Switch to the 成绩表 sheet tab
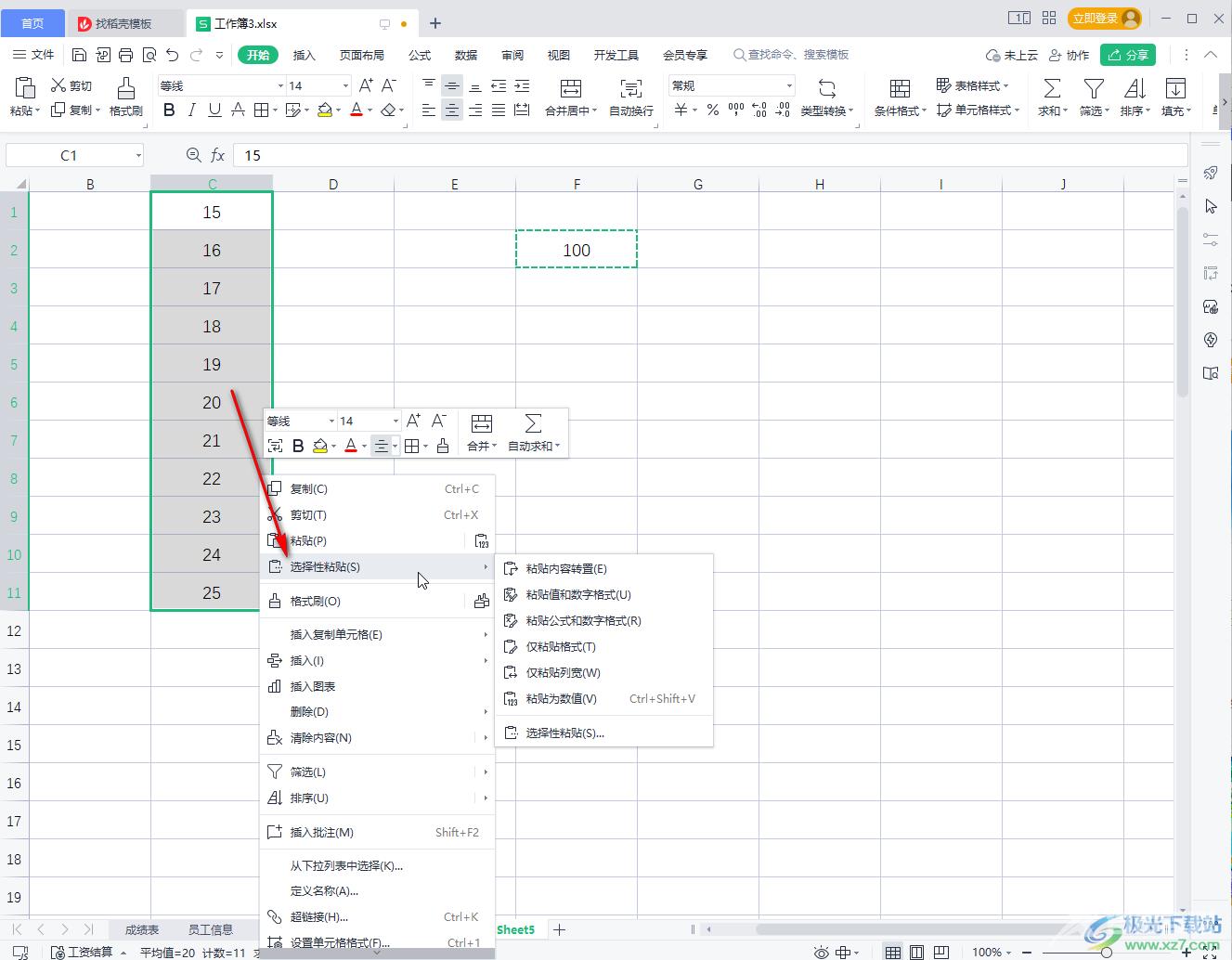This screenshot has width=1232, height=960. (x=142, y=929)
